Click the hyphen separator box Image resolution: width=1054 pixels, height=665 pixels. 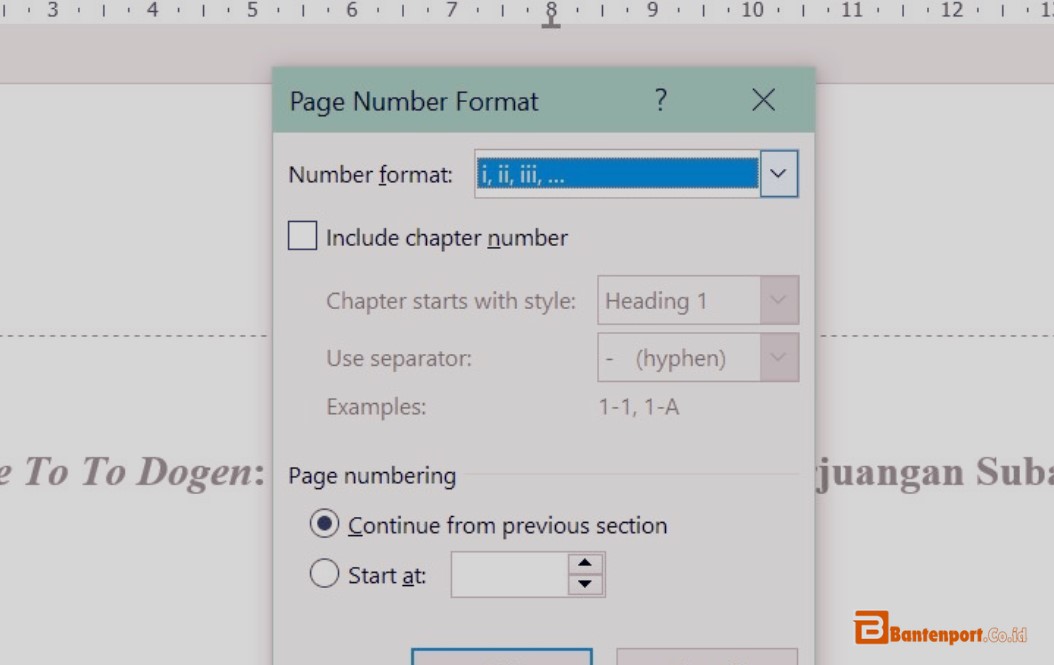680,357
